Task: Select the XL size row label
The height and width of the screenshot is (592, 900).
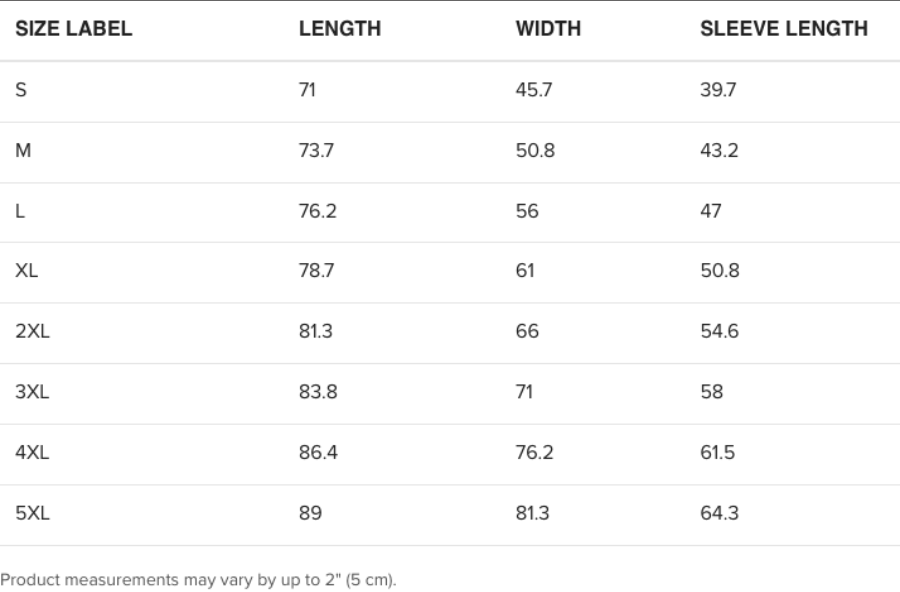Action: [26, 270]
